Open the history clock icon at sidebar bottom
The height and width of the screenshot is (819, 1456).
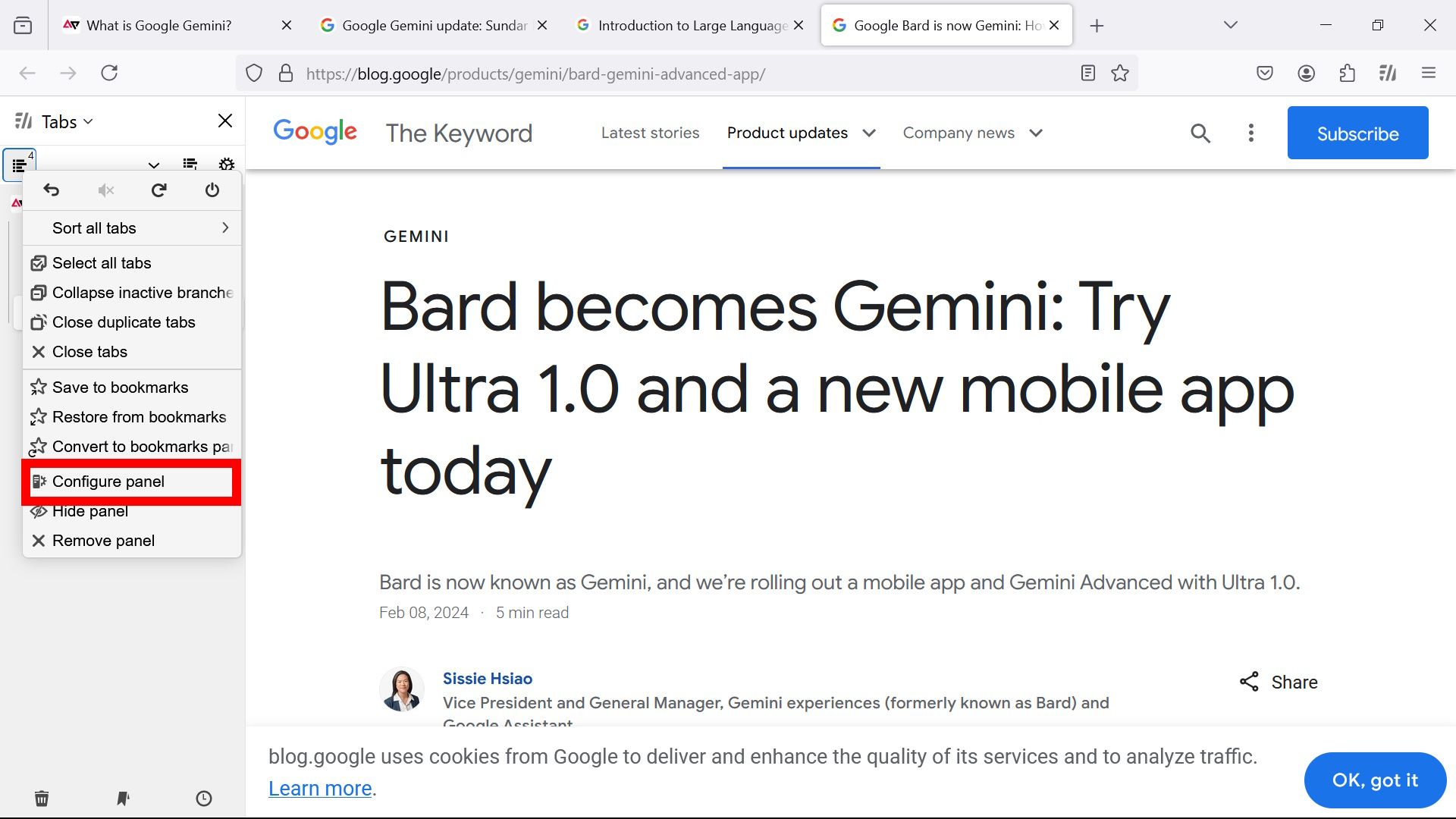coord(203,798)
